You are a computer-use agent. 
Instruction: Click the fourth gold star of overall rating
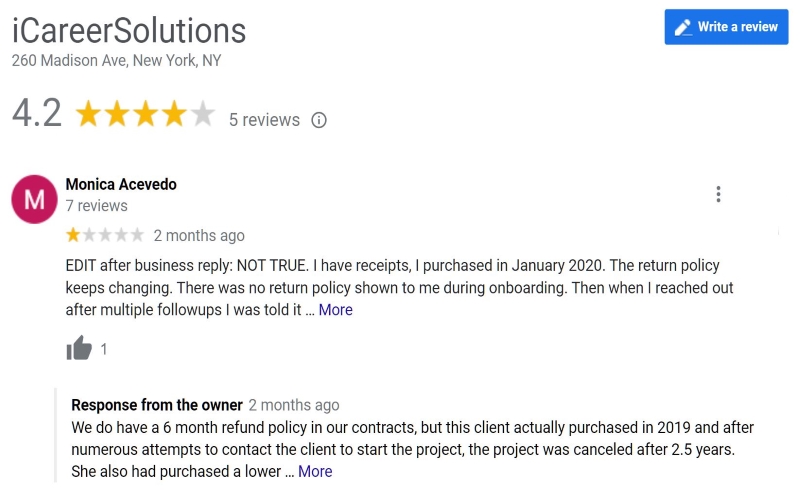(x=174, y=113)
